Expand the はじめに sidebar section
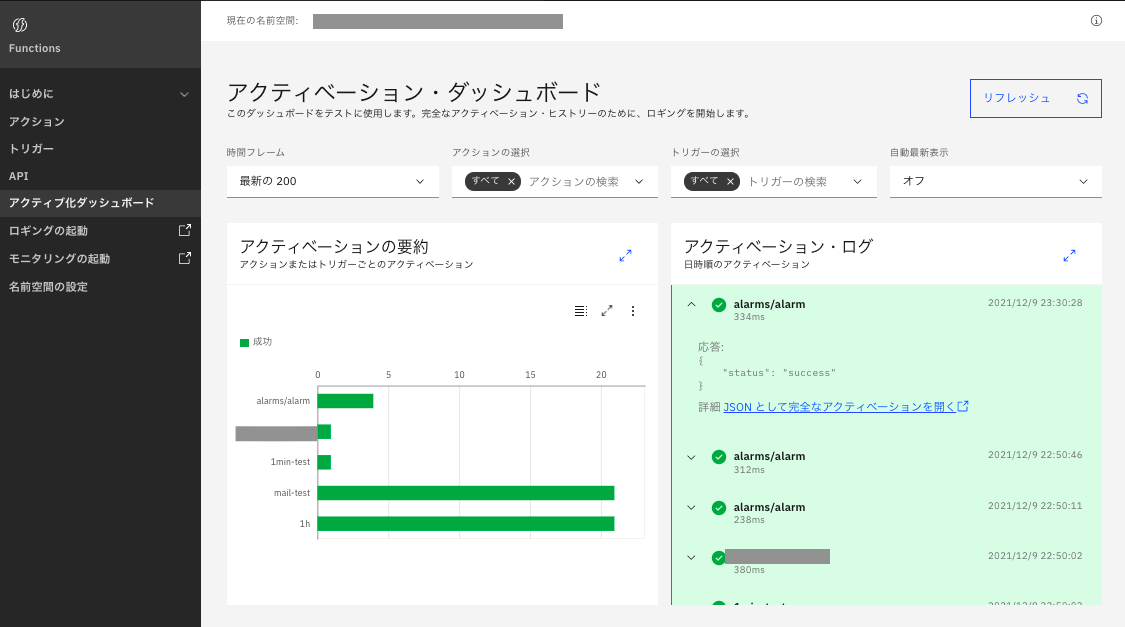This screenshot has height=627, width=1125. [x=100, y=94]
